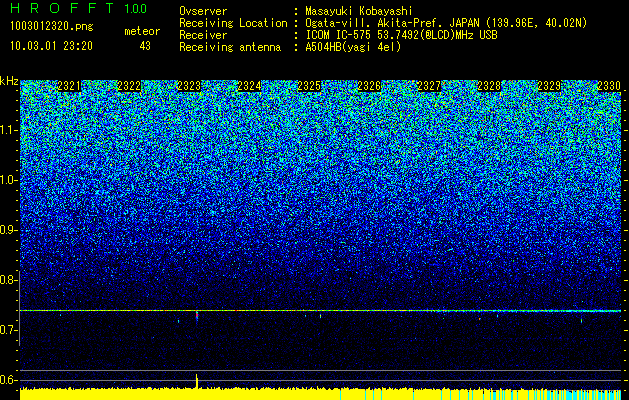Click the meteor echo spike below the 2323 marker

pos(197,315)
